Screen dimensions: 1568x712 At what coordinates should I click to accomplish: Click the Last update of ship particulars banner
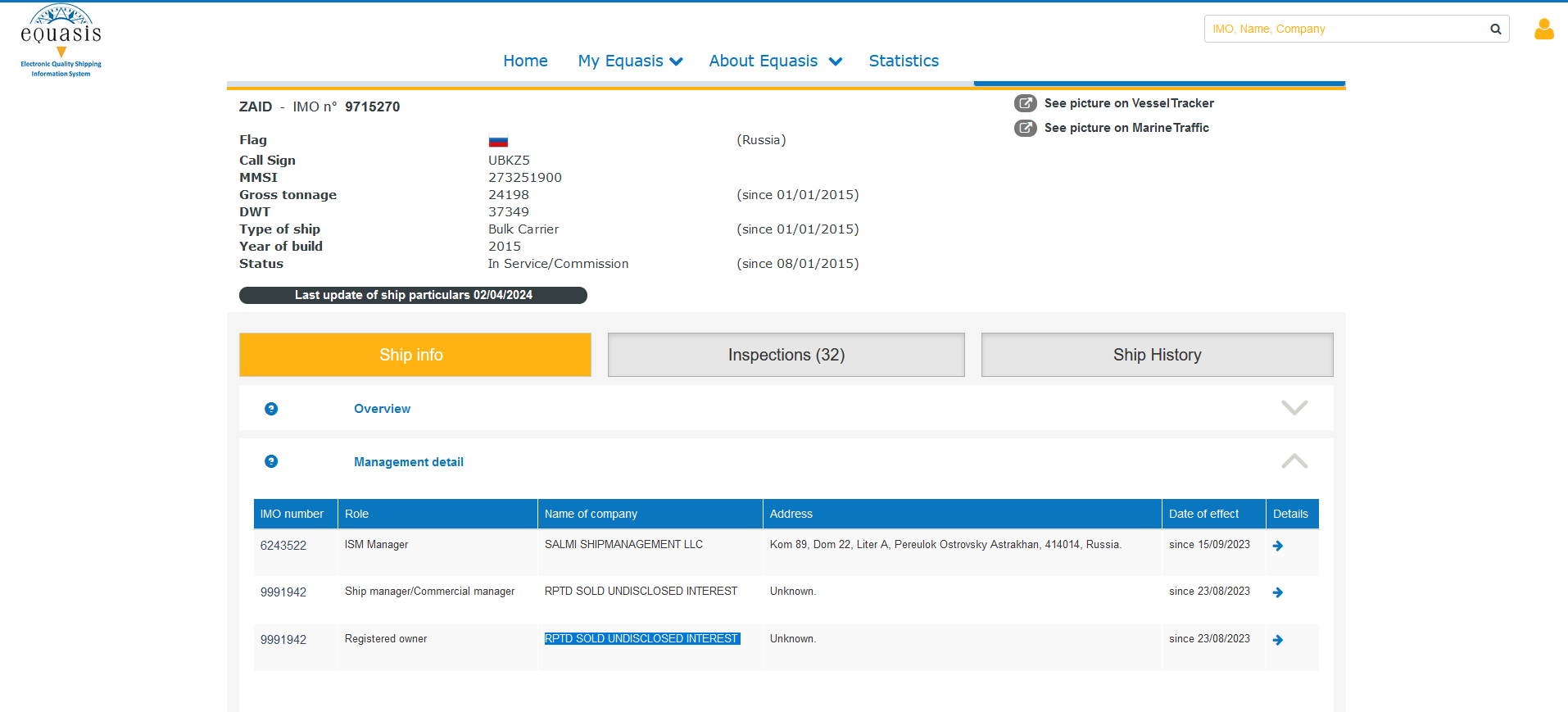coord(413,295)
